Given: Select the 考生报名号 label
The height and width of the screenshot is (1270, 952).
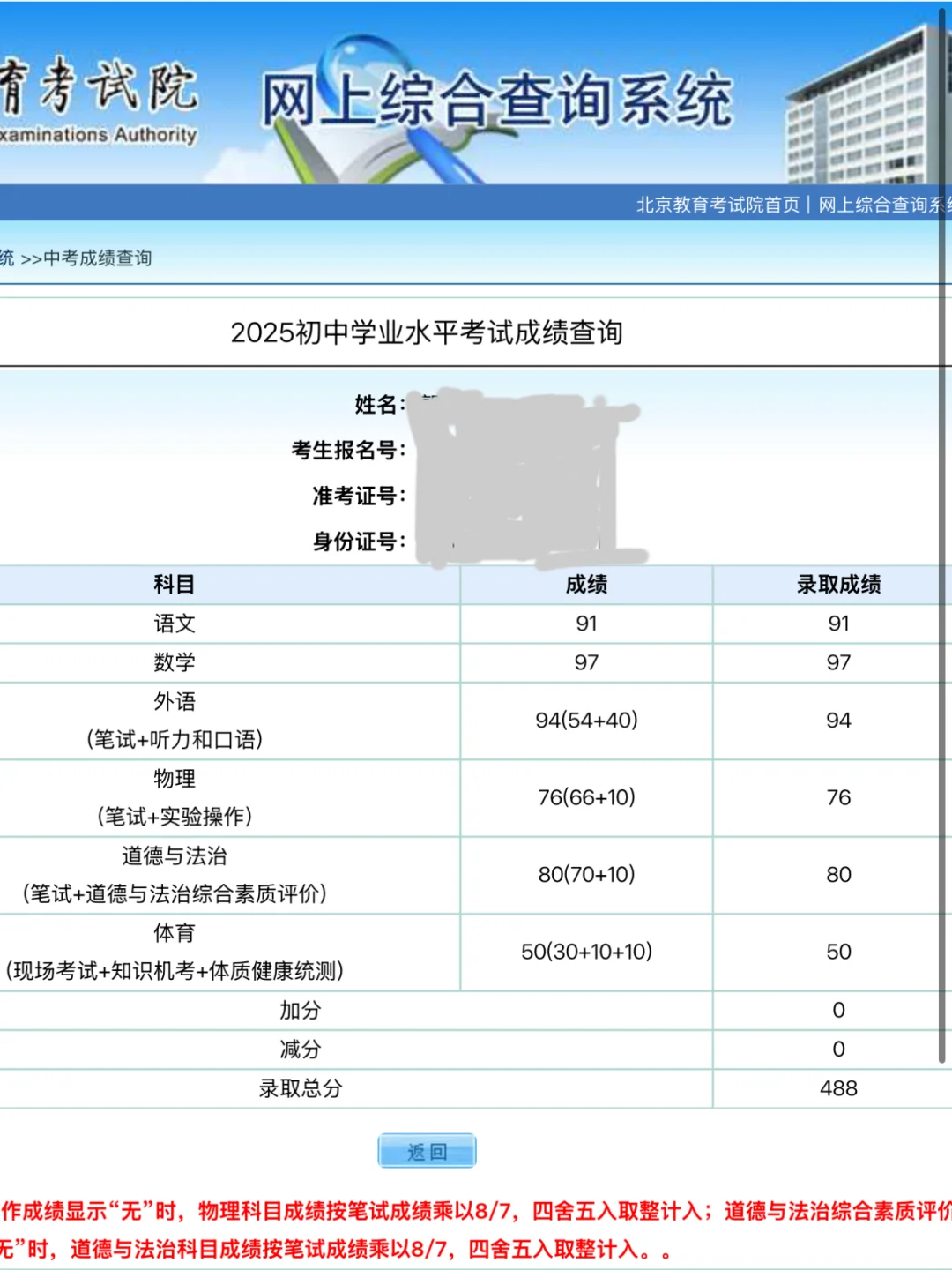Looking at the screenshot, I should tap(348, 451).
